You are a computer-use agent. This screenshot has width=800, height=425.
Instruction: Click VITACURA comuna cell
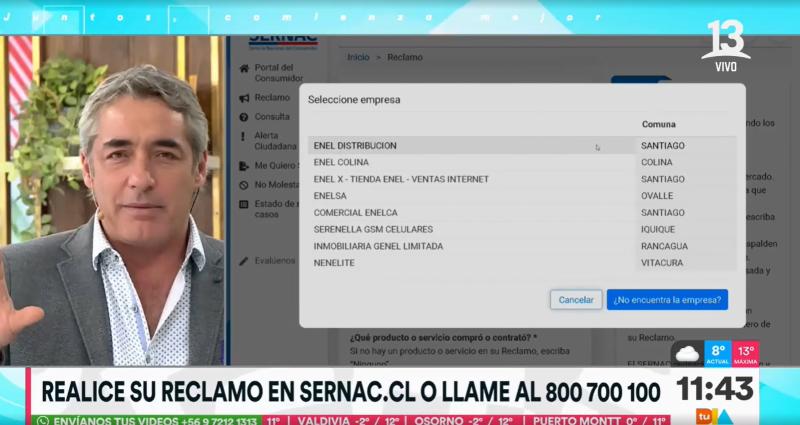coord(662,263)
